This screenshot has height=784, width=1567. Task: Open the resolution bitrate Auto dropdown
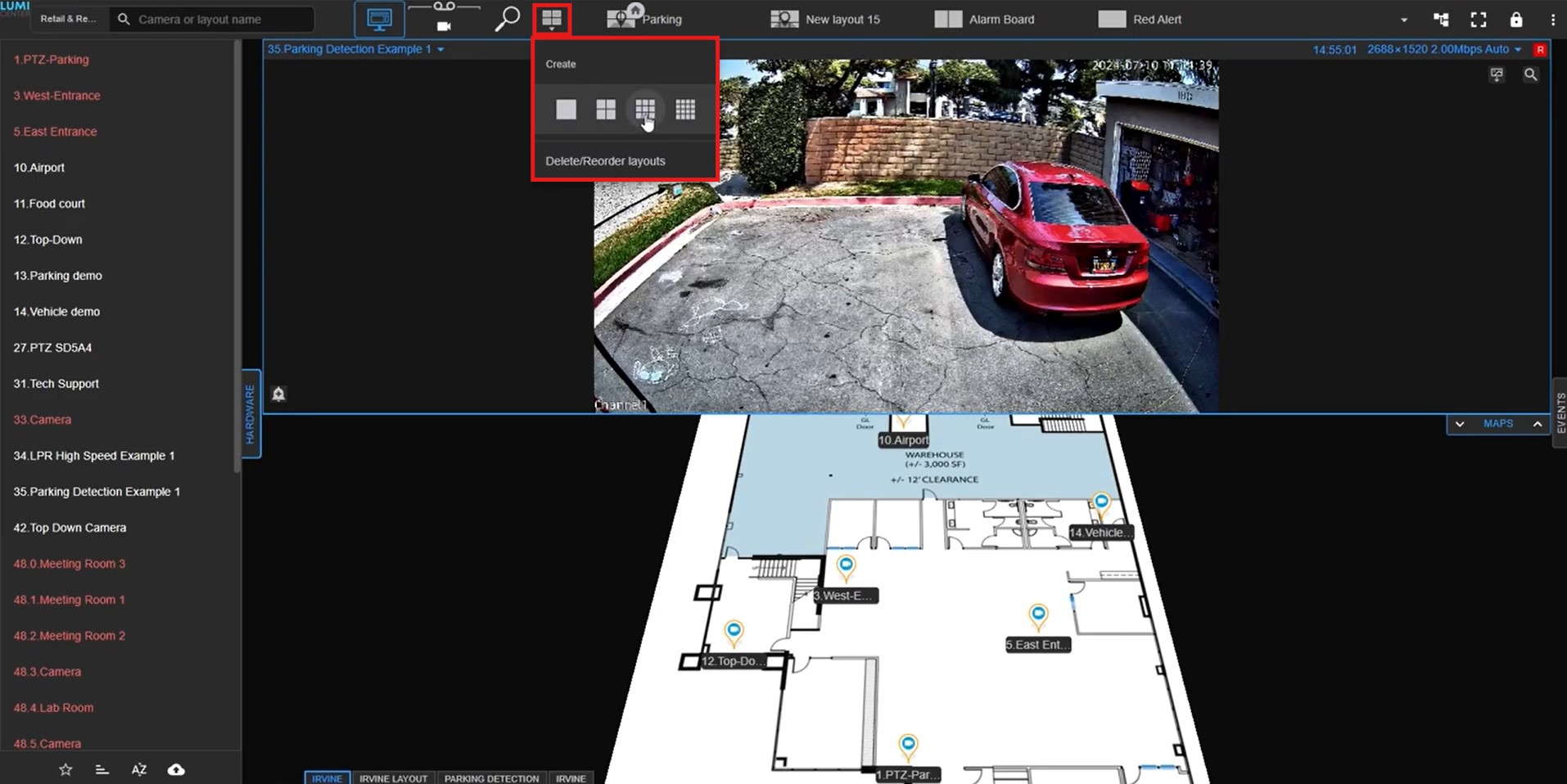point(1518,50)
